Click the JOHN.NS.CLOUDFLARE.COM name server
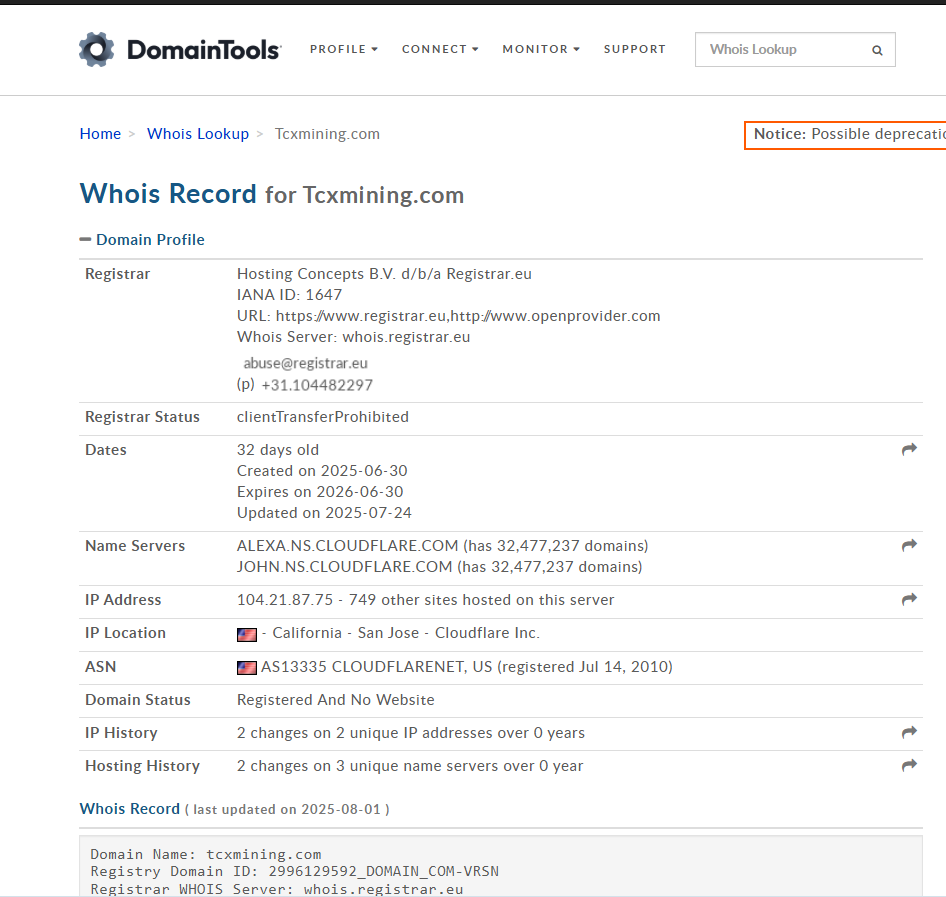The height and width of the screenshot is (897, 946). (344, 566)
